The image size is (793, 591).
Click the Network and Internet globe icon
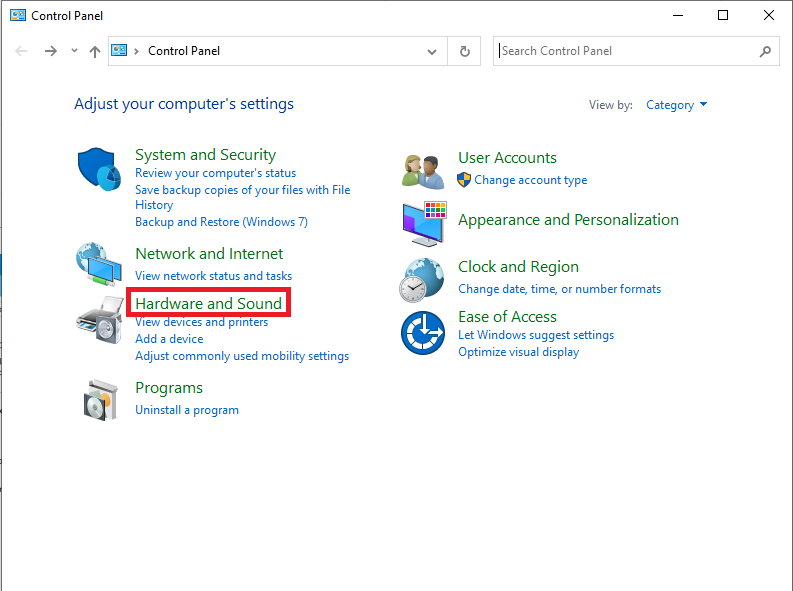click(x=99, y=264)
